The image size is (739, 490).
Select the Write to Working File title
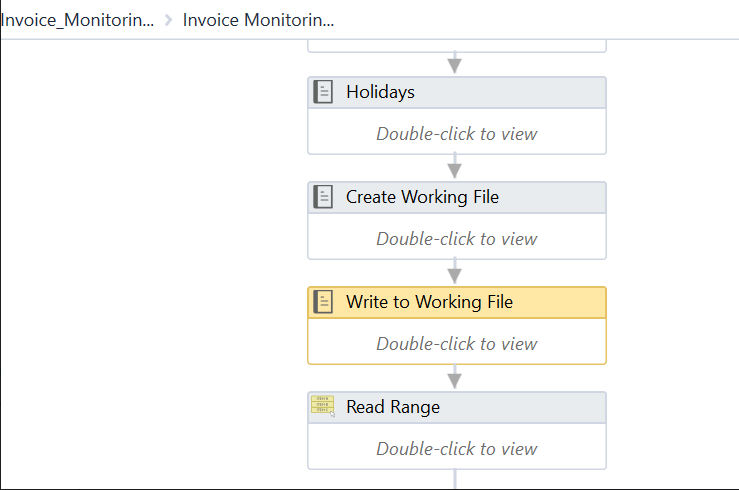click(x=429, y=302)
